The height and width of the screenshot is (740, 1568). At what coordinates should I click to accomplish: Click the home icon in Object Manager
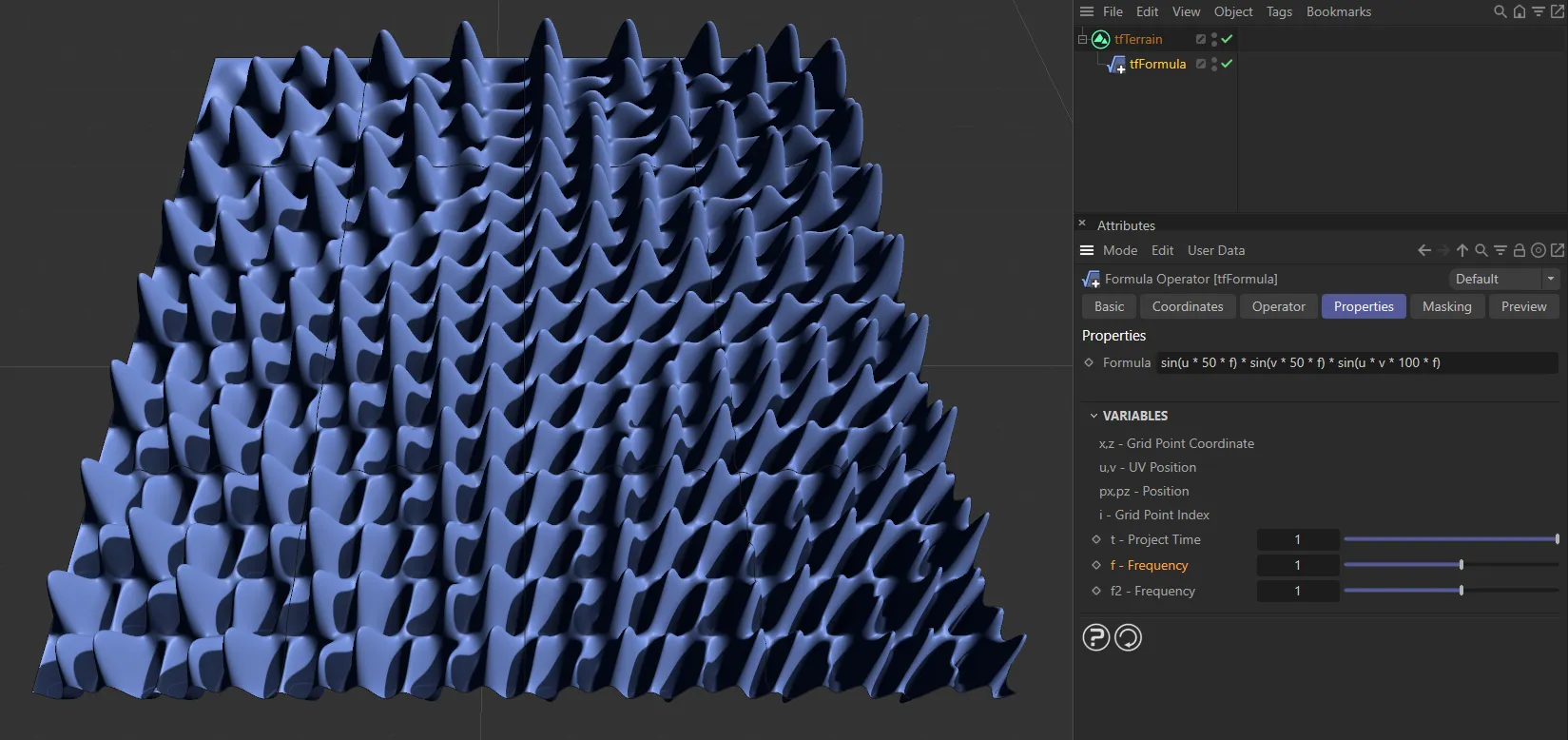tap(1519, 11)
